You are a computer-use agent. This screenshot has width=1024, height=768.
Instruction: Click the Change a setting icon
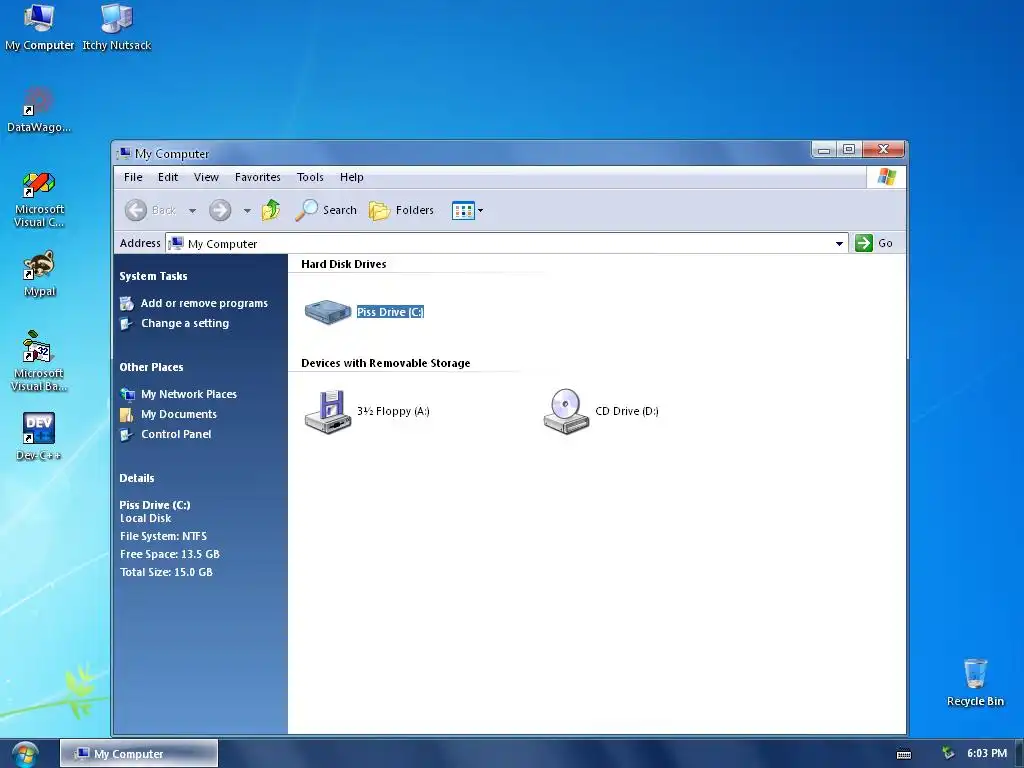127,323
